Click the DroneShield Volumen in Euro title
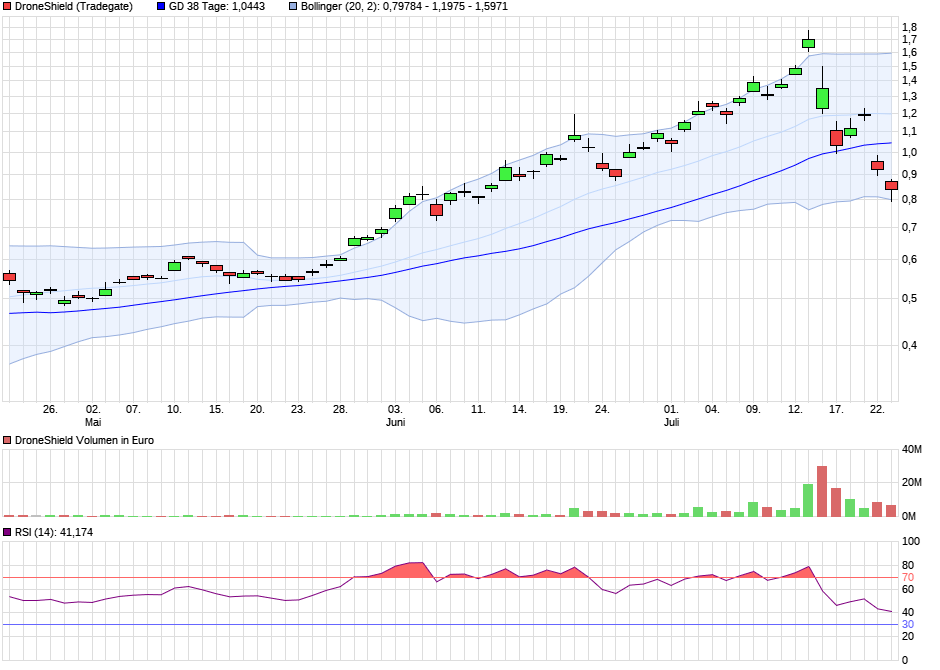This screenshot has height=670, width=940. (x=84, y=440)
